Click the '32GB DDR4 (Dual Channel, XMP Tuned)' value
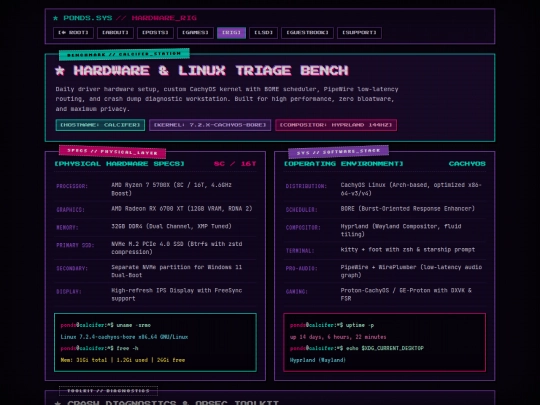The image size is (540, 405). (171, 226)
